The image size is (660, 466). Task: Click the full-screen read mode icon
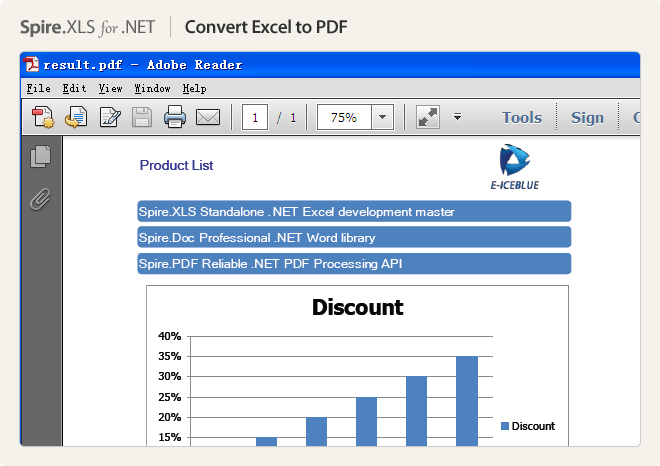428,117
